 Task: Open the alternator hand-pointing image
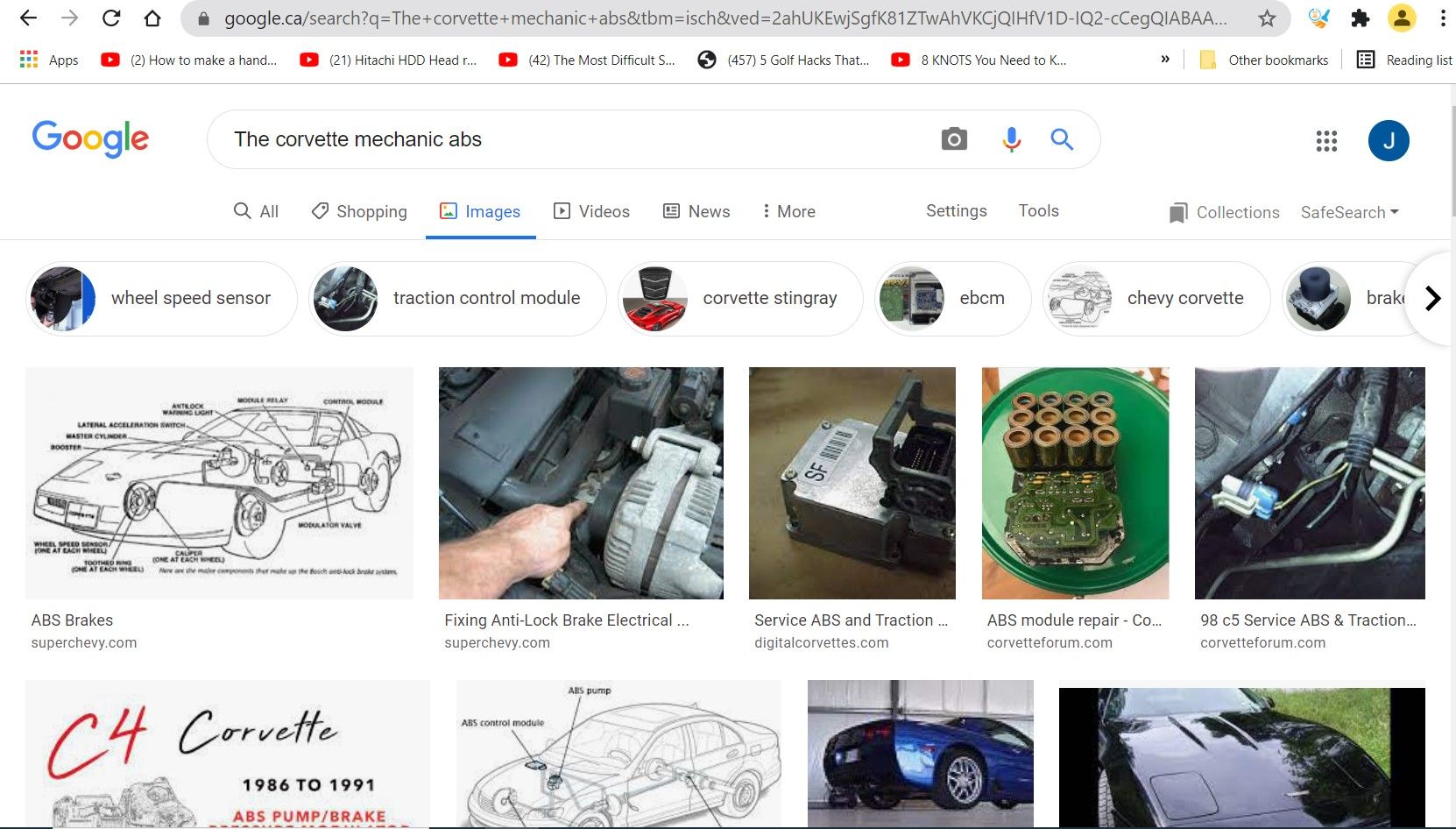[x=581, y=483]
